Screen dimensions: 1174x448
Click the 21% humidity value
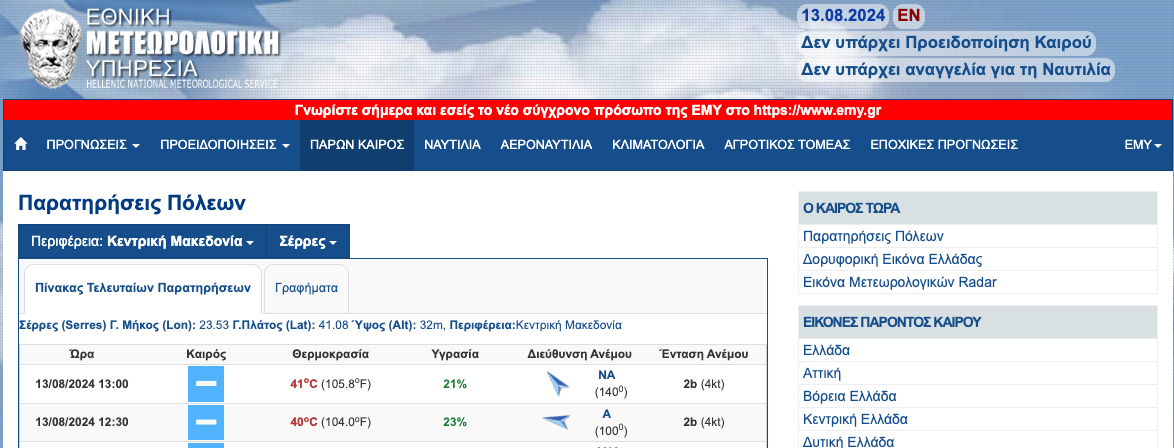[454, 384]
